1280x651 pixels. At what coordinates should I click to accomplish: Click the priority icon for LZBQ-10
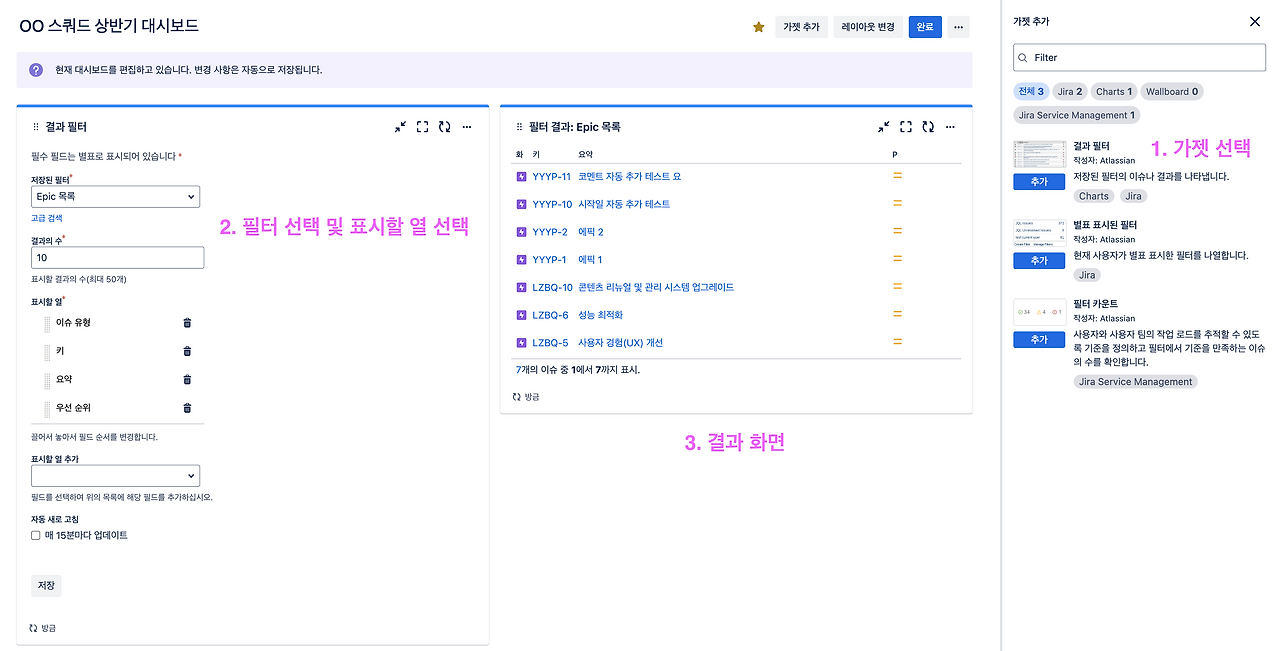pyautogui.click(x=895, y=285)
